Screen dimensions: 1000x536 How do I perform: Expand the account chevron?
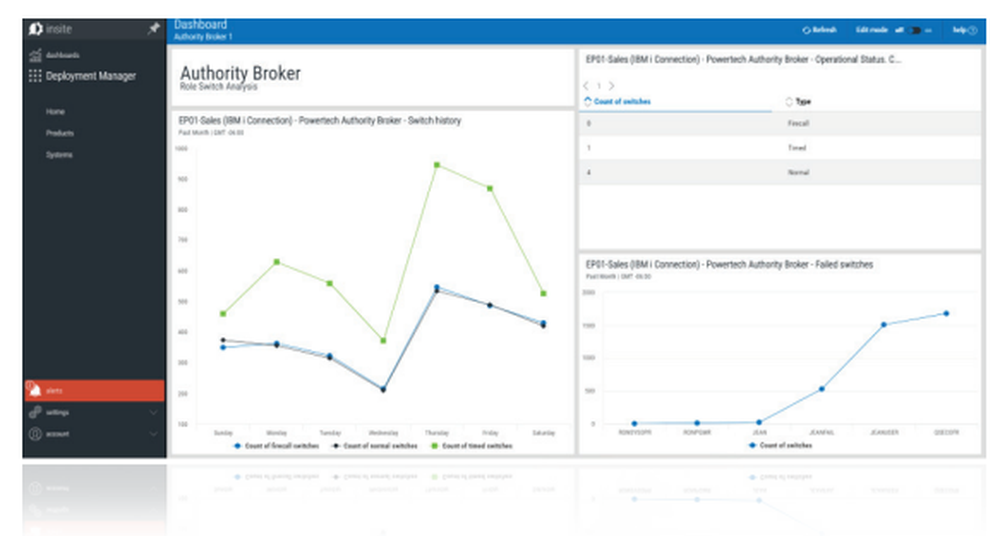(153, 434)
